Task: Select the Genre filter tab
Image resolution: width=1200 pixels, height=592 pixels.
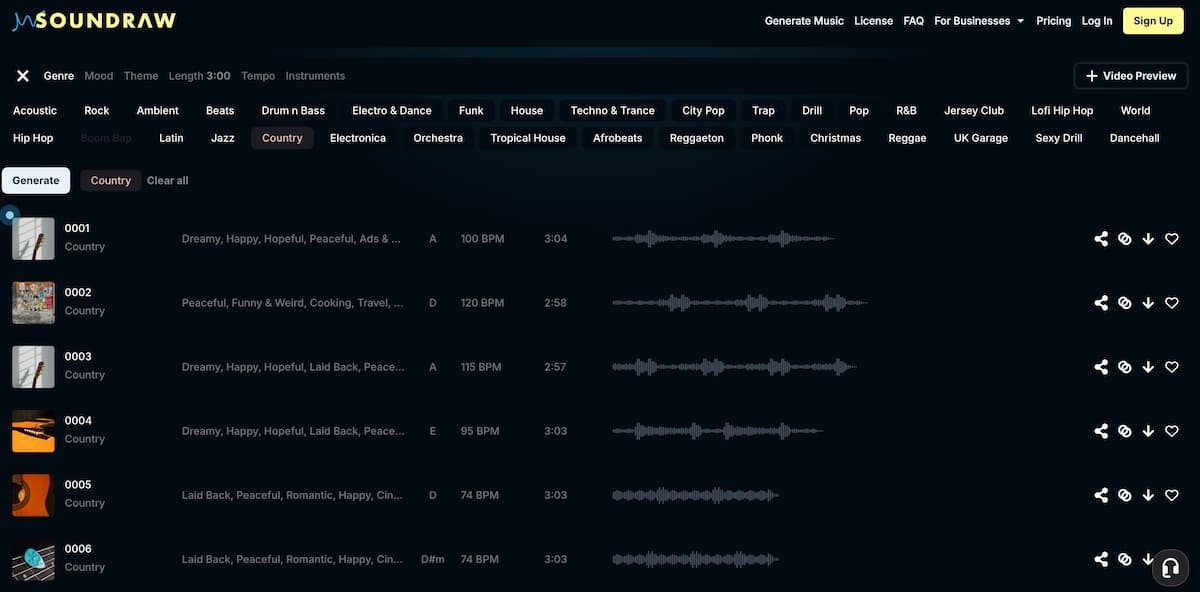Action: [x=59, y=76]
